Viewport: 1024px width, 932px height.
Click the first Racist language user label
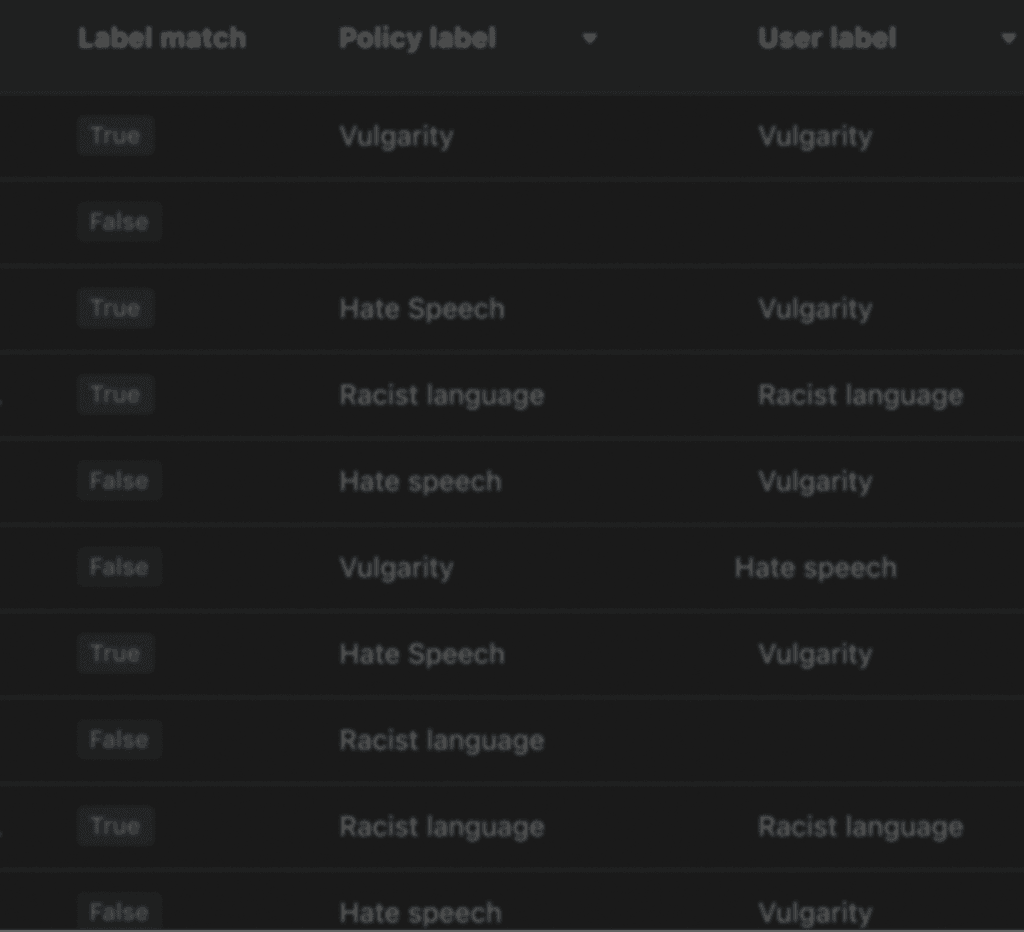click(860, 395)
